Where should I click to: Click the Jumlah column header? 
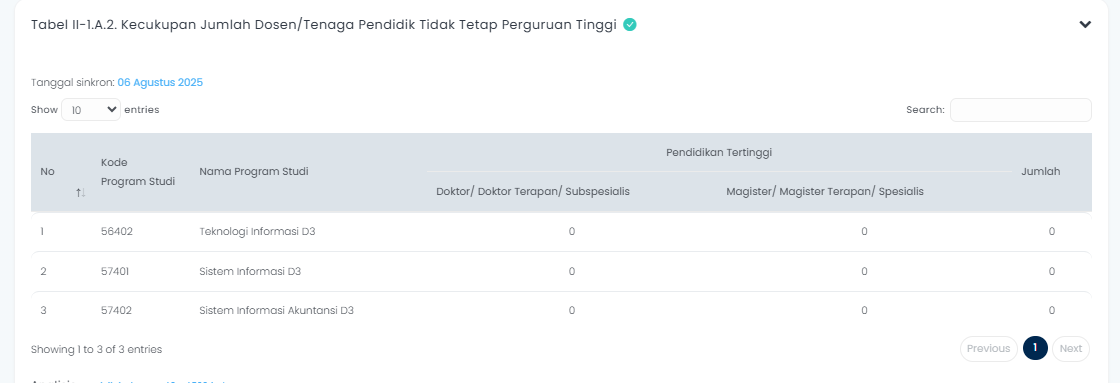coord(1040,171)
